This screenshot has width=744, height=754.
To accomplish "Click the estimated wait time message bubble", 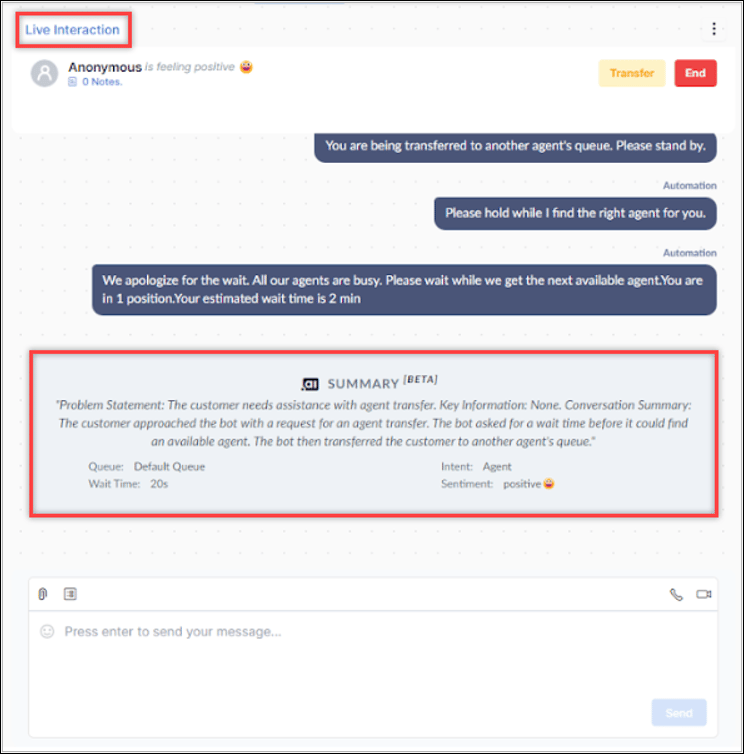I will (x=404, y=290).
